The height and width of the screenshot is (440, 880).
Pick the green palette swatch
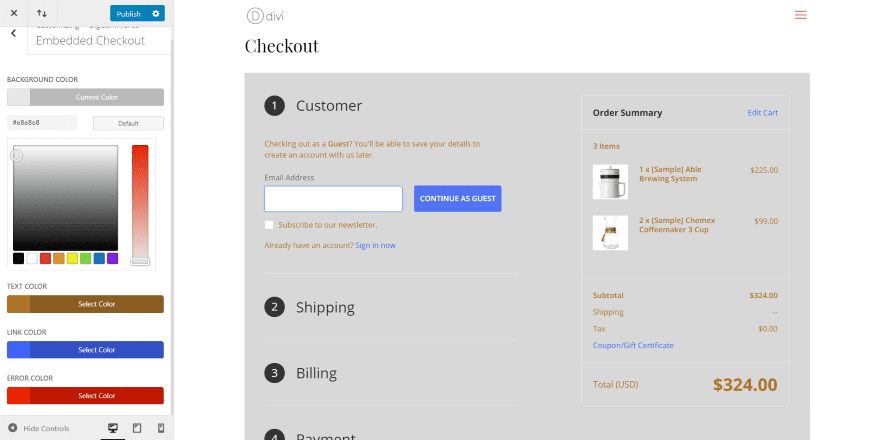pos(86,258)
